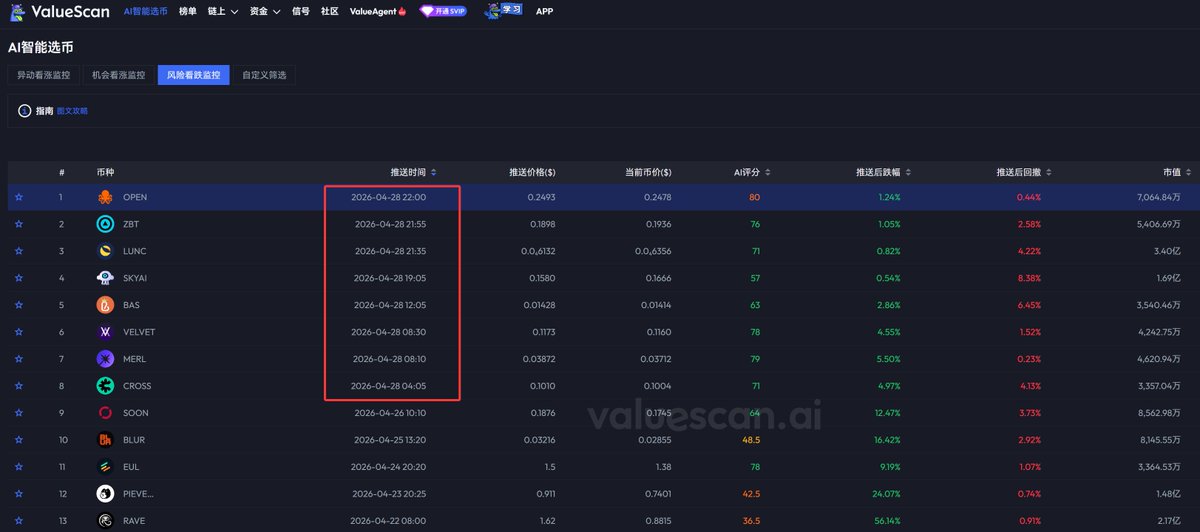
Task: Click push price 0.03872 for MERL
Action: point(541,359)
